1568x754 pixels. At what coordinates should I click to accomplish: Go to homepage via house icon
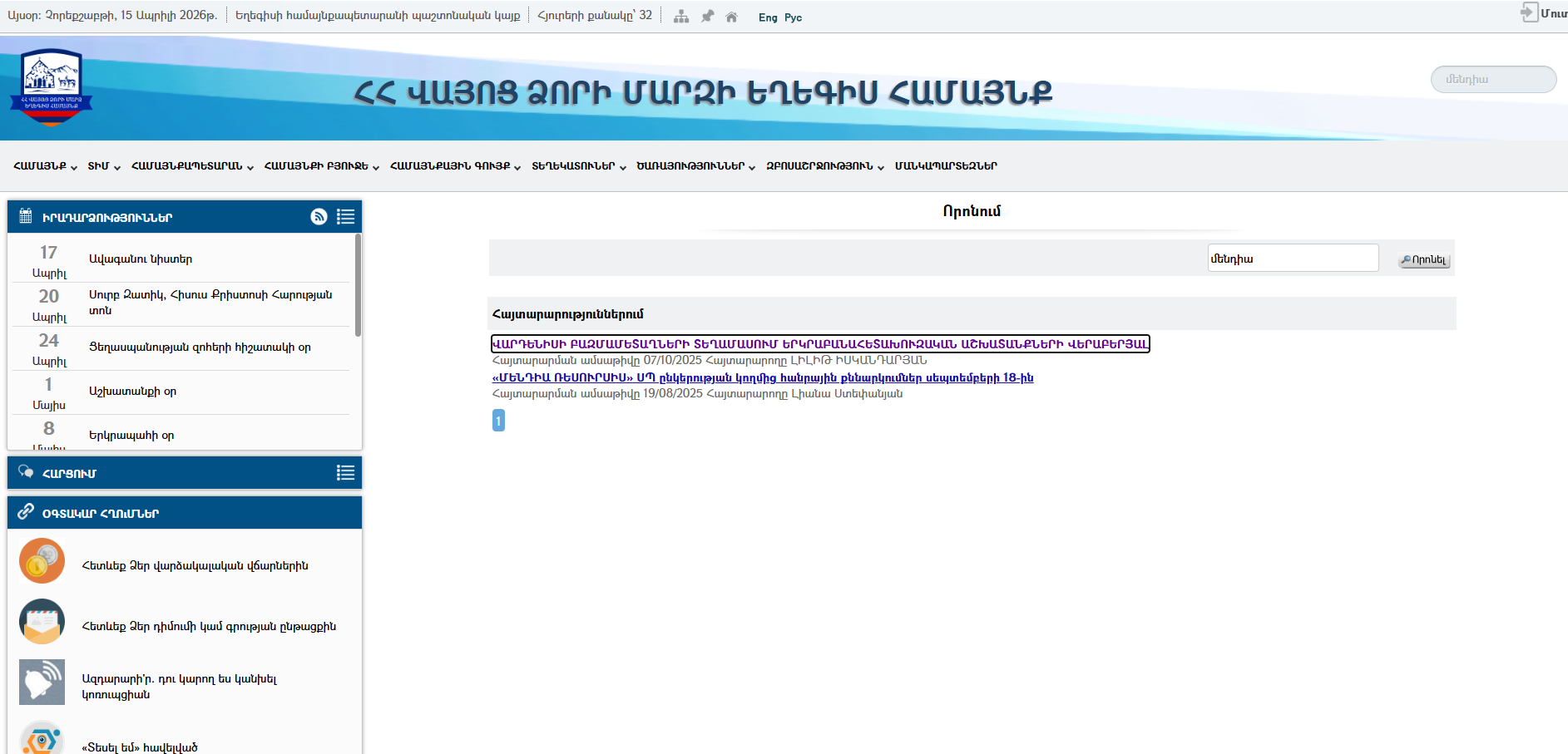click(731, 17)
